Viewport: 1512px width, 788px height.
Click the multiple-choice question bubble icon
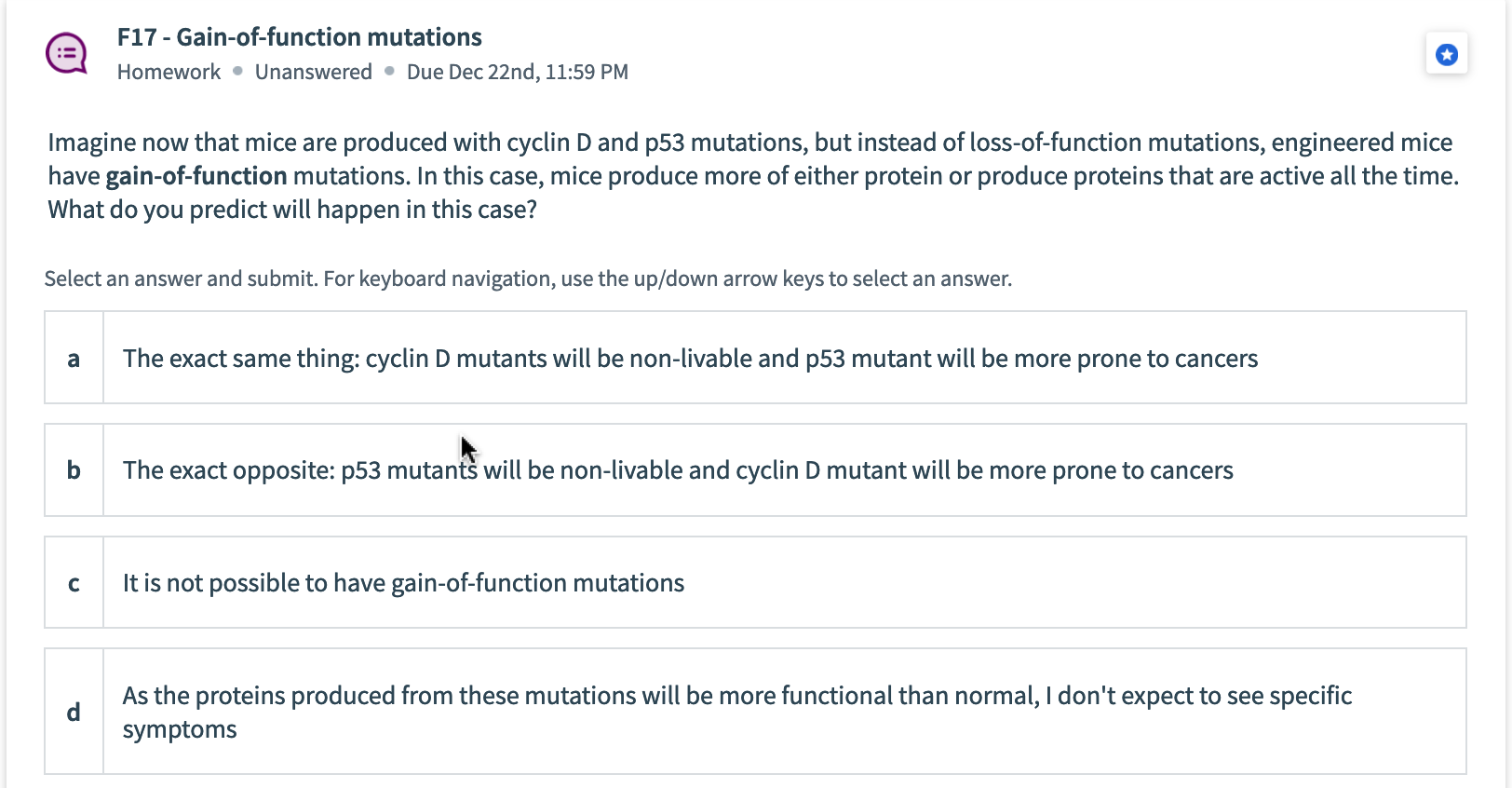(x=64, y=52)
